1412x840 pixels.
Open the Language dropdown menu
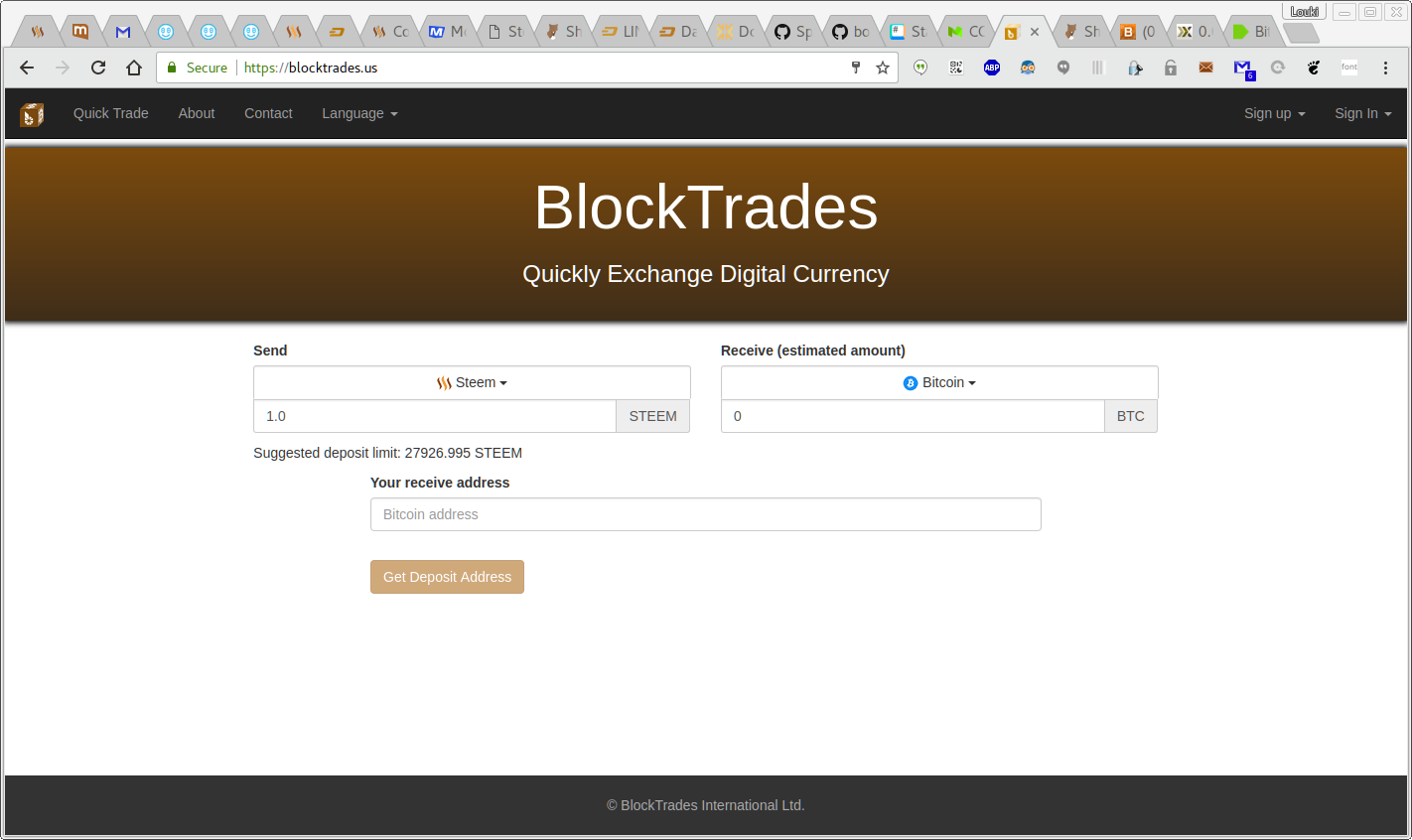pyautogui.click(x=359, y=113)
